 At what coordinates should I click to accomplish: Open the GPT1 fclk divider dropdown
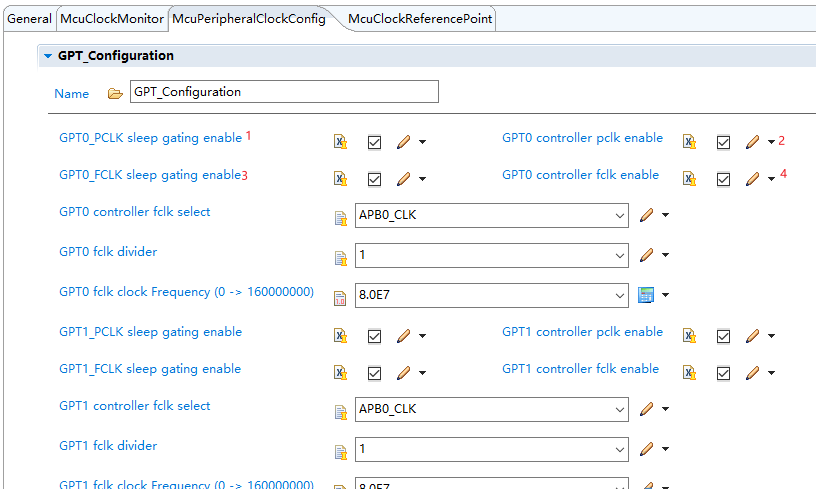pos(619,450)
